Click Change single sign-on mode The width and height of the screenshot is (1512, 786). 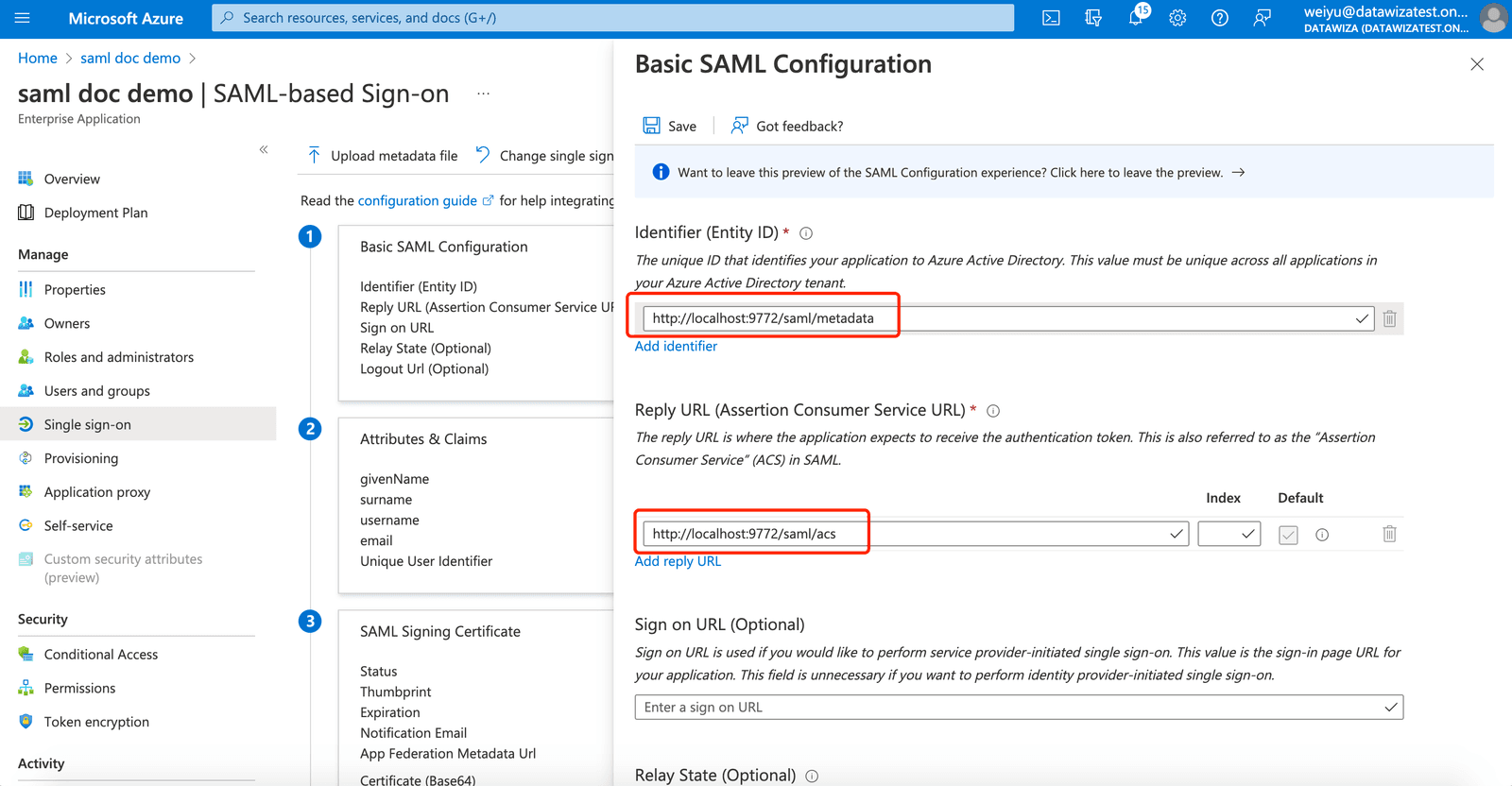coord(544,156)
